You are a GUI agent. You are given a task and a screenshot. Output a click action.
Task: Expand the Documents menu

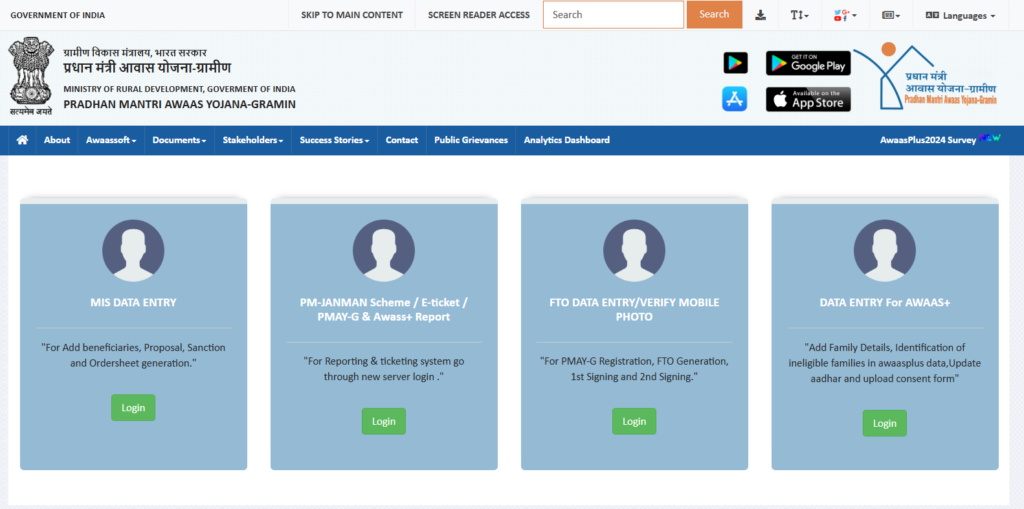[180, 140]
